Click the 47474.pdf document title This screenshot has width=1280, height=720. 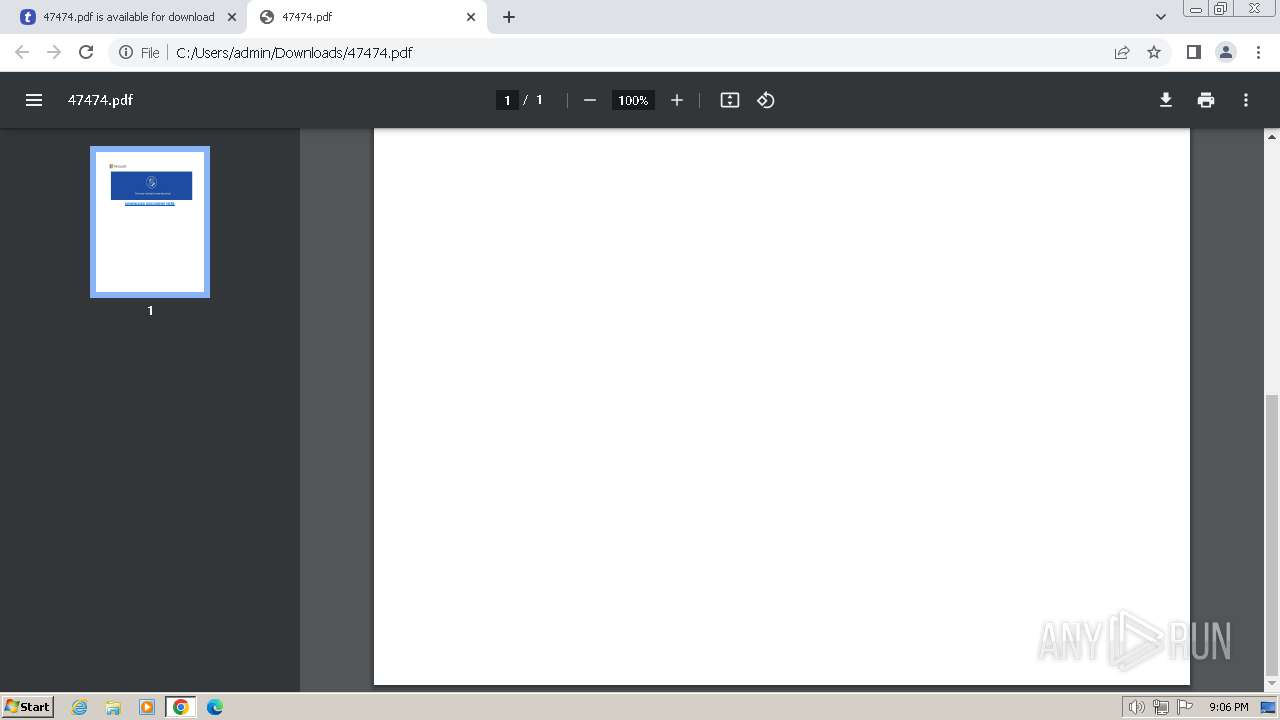[100, 100]
